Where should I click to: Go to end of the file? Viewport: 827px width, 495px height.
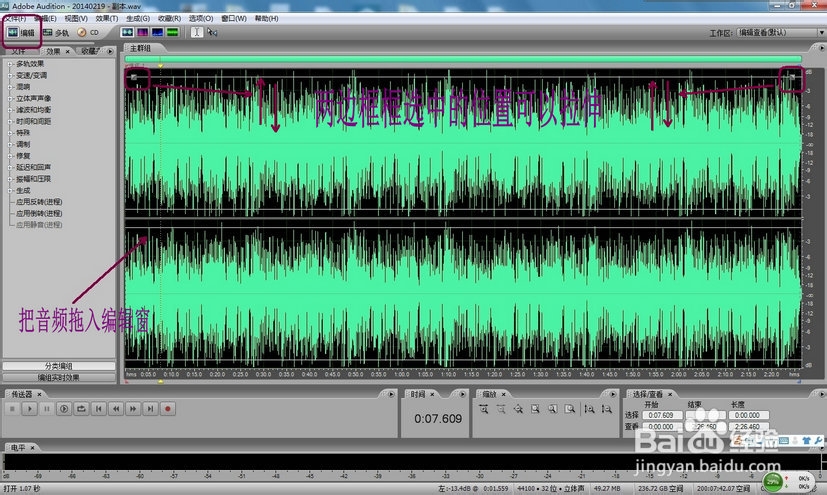tap(150, 409)
